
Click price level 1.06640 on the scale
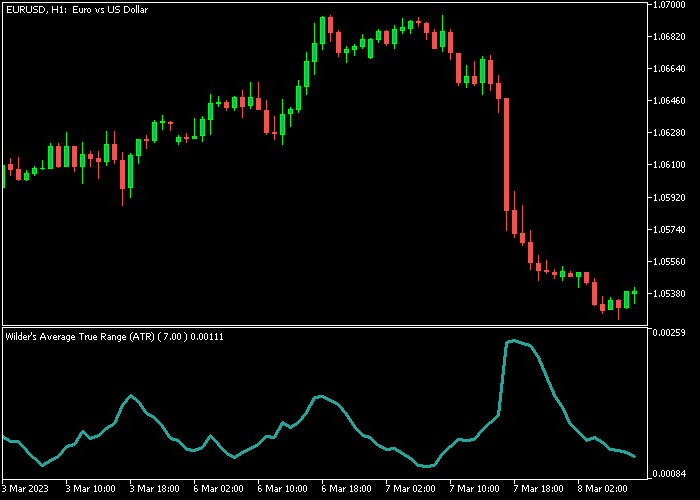[669, 69]
